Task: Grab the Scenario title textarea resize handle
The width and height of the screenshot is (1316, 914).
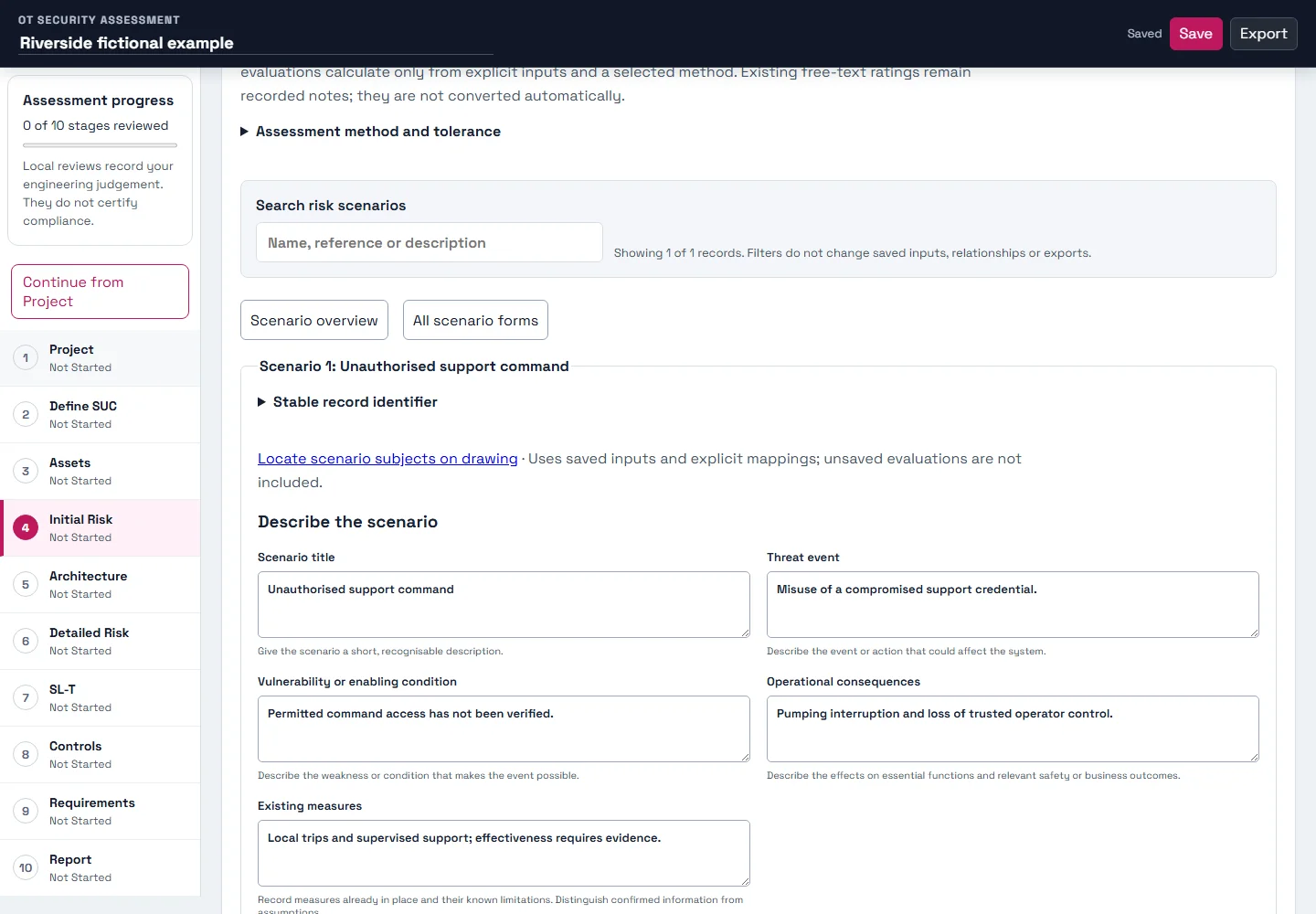Action: click(x=745, y=632)
